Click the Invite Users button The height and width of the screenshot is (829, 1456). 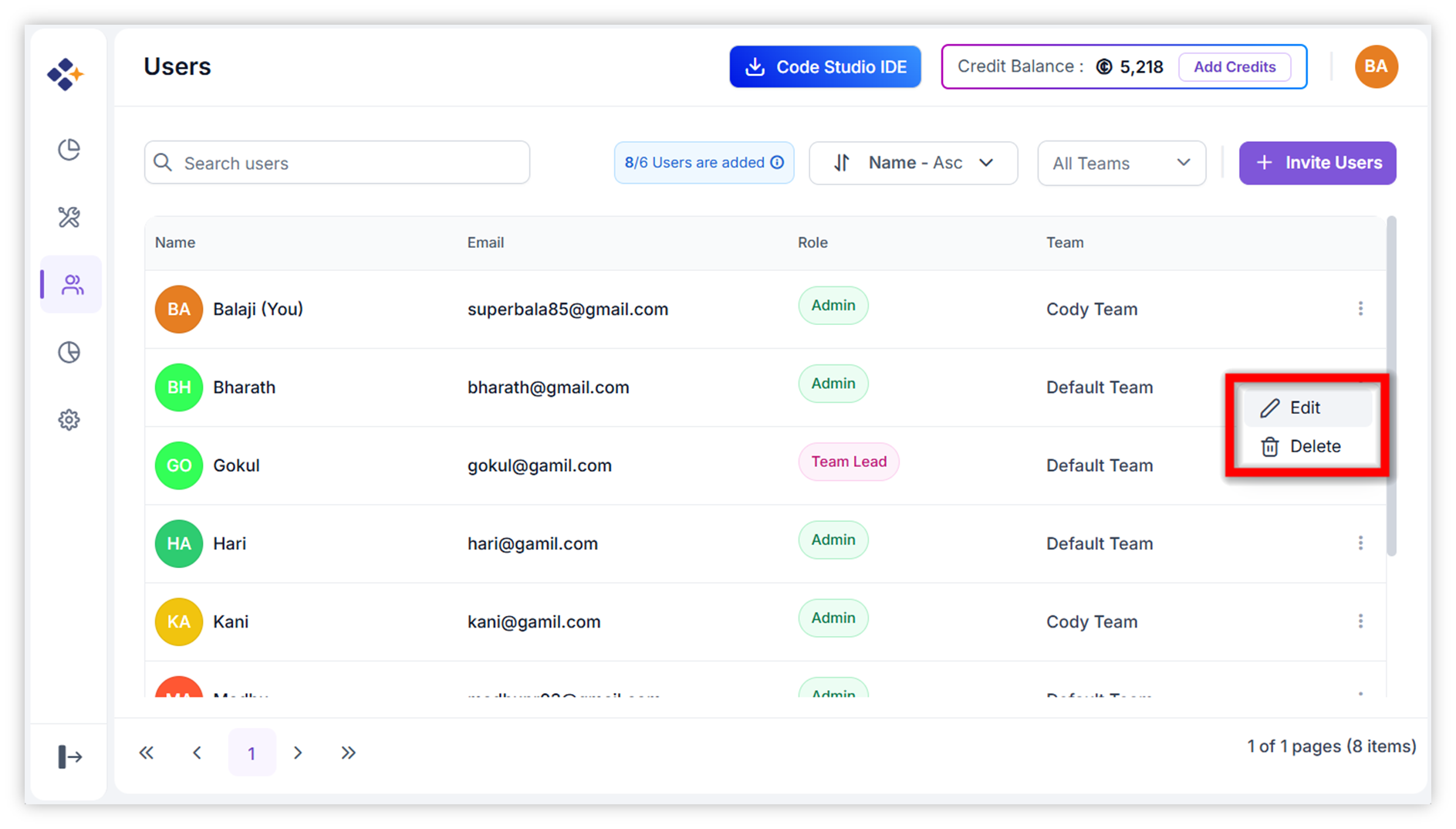(1317, 163)
